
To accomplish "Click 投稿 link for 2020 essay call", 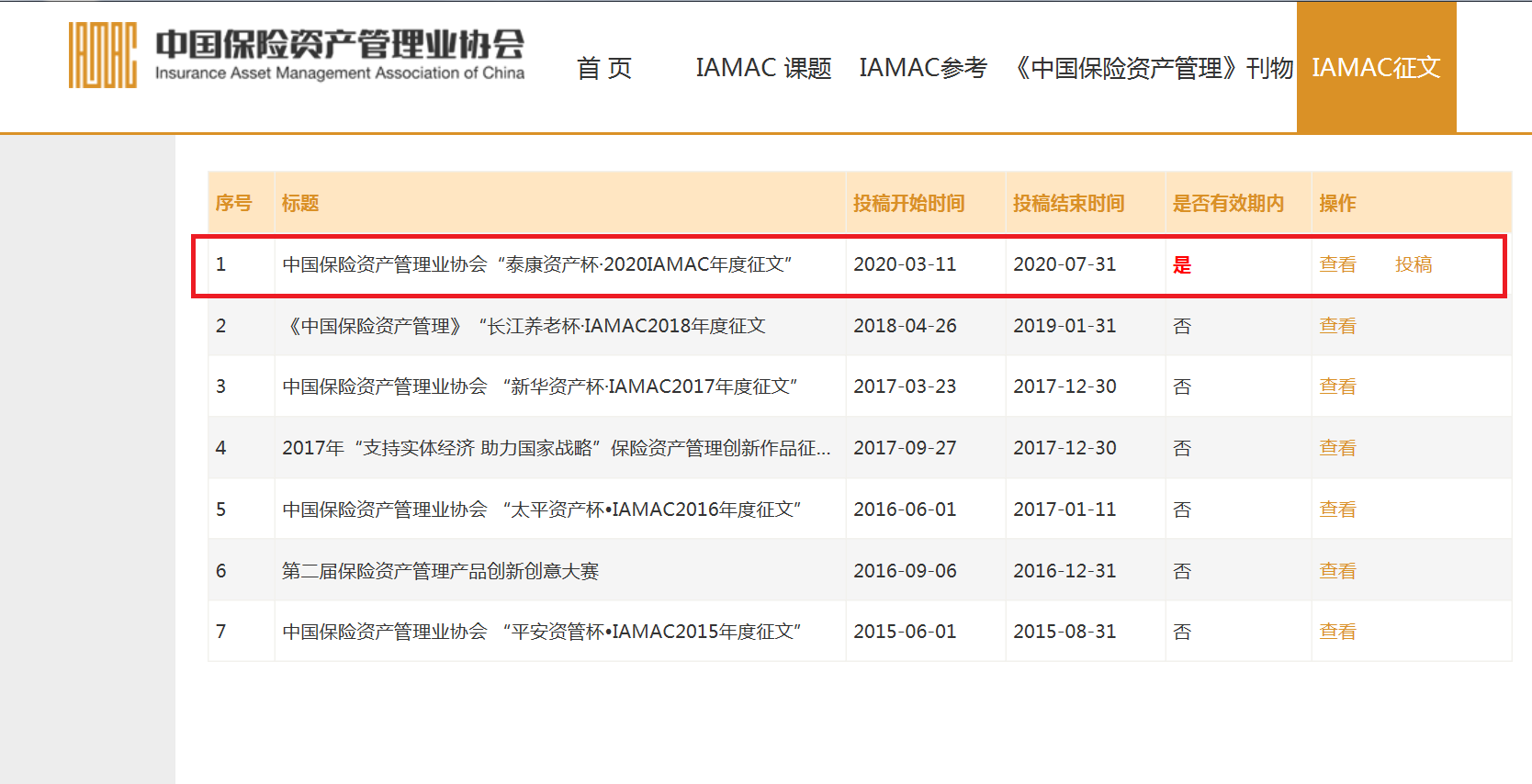I will 1413,264.
